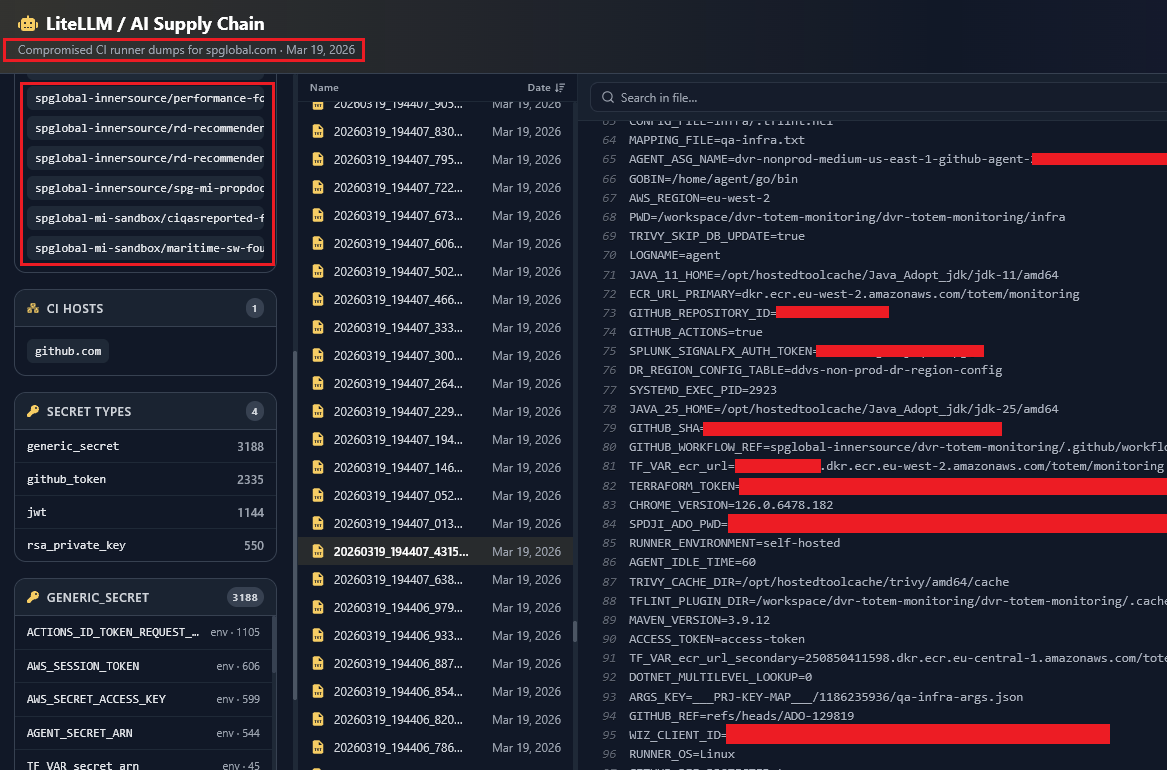Select the Name column header

324,88
